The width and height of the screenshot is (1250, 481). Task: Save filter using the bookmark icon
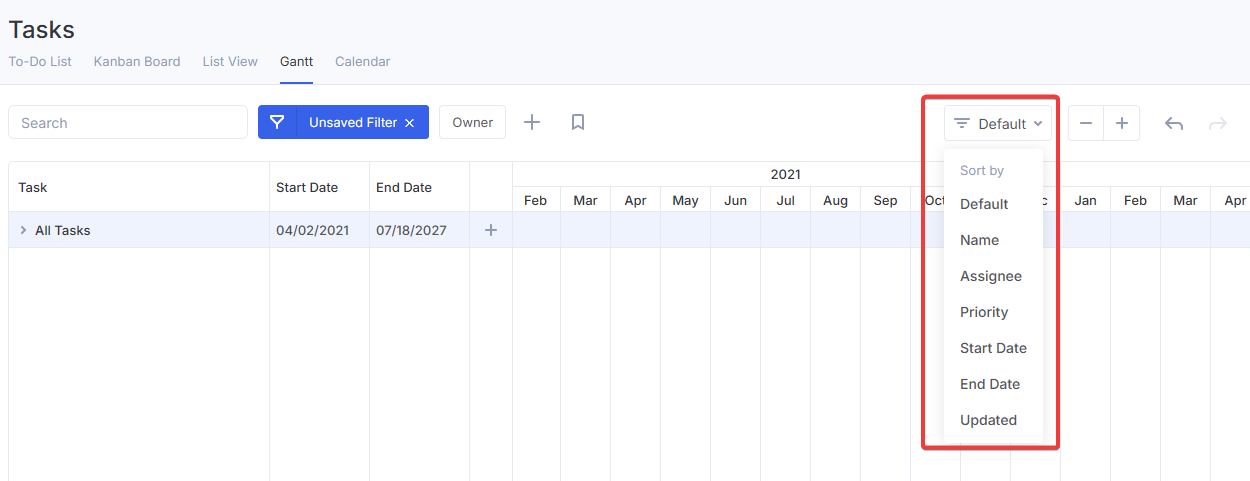click(578, 122)
